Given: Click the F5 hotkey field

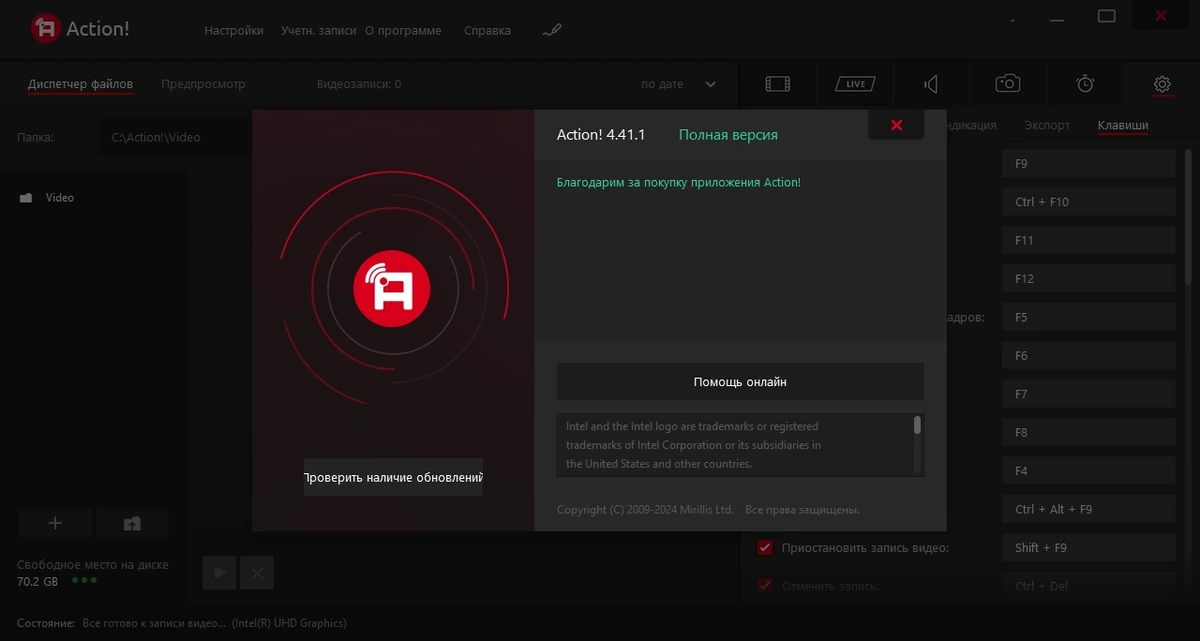Looking at the screenshot, I should (1089, 317).
